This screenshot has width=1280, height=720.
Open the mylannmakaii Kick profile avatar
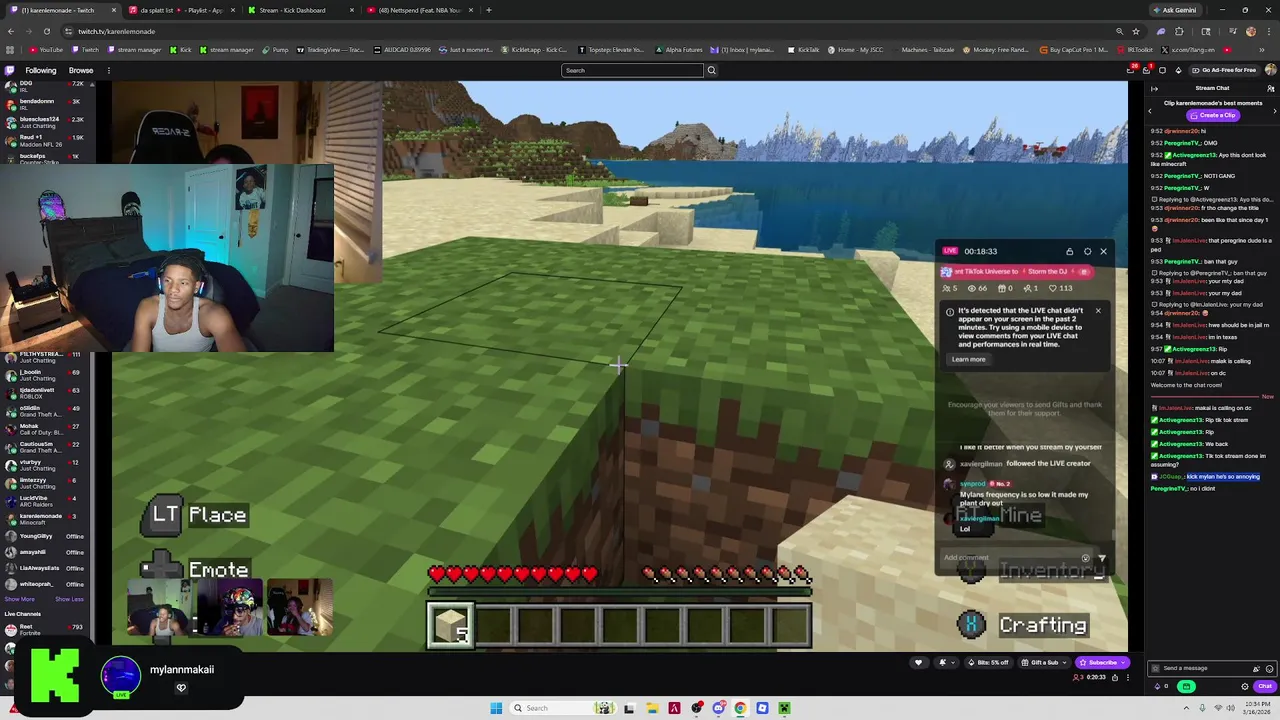[x=121, y=675]
